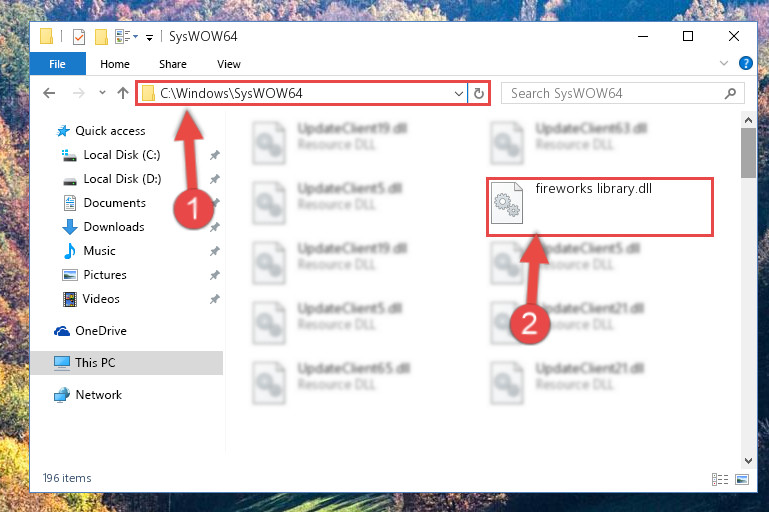Click the folder icon in address bar
Viewport: 769px width, 512px height.
pyautogui.click(x=148, y=93)
